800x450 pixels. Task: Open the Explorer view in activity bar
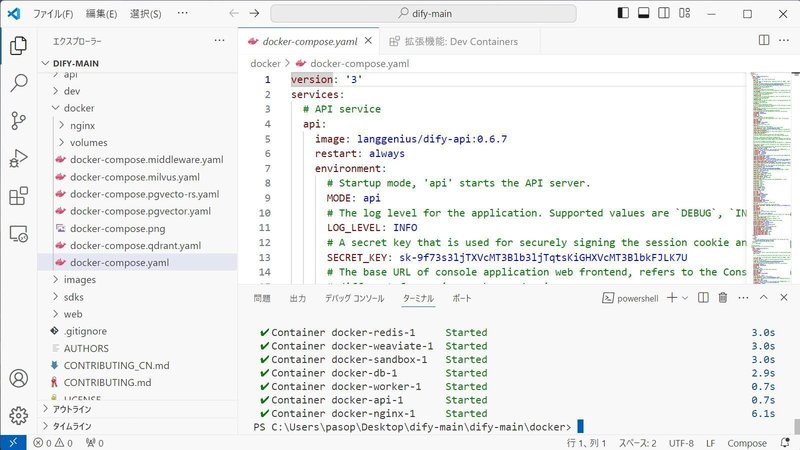click(18, 45)
